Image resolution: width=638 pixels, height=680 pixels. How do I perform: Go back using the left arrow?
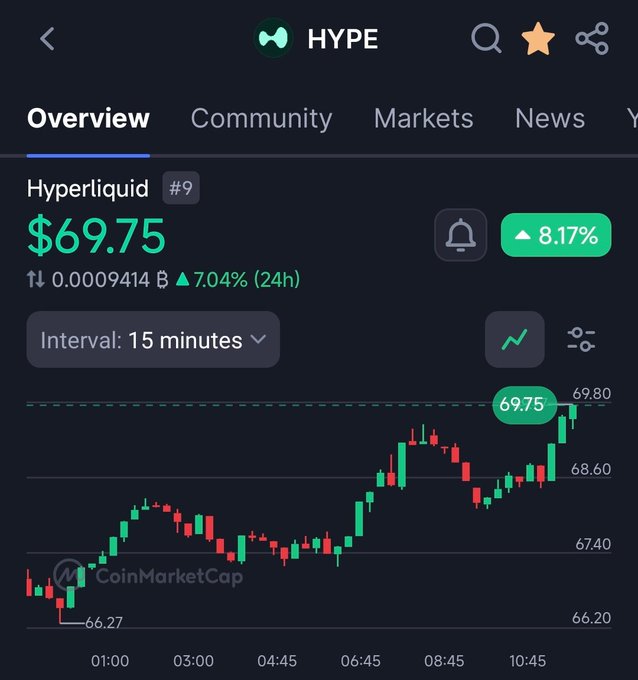47,39
